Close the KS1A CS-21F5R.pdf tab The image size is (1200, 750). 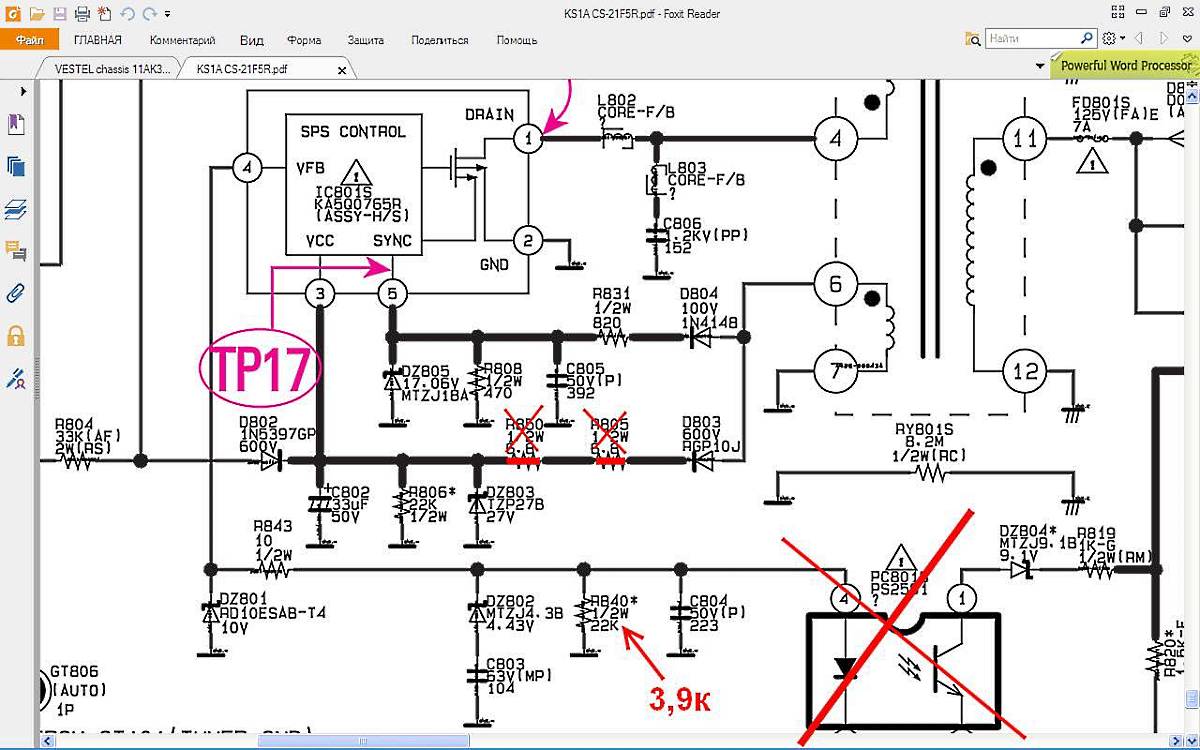[x=342, y=70]
